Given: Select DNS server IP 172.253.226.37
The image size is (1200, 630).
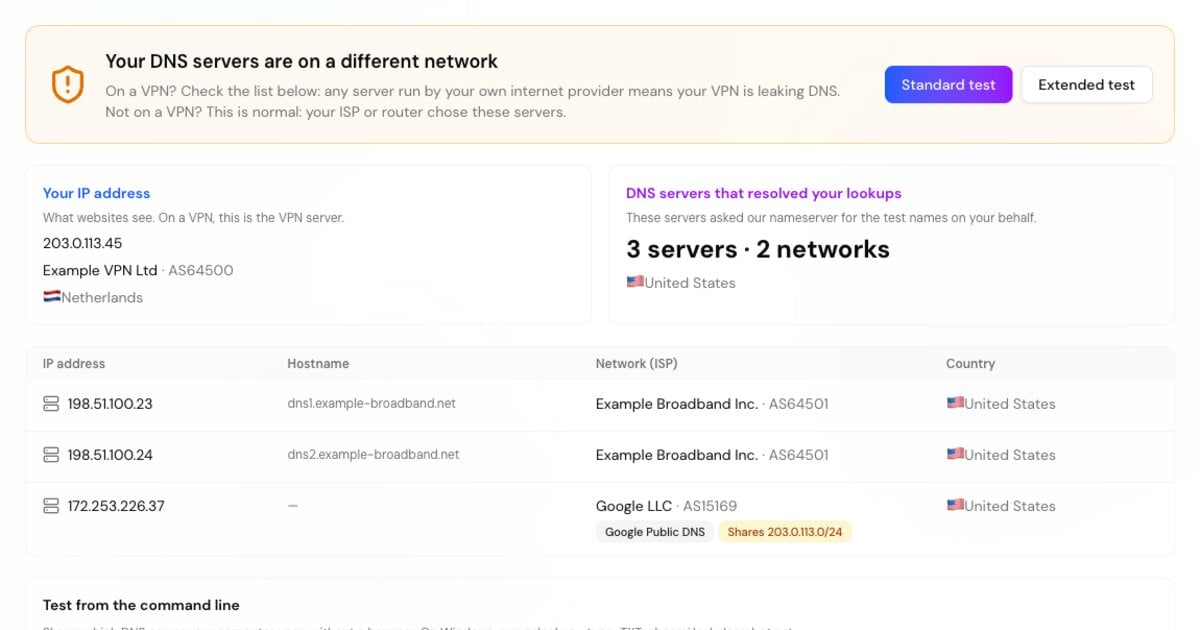Looking at the screenshot, I should click(x=116, y=506).
